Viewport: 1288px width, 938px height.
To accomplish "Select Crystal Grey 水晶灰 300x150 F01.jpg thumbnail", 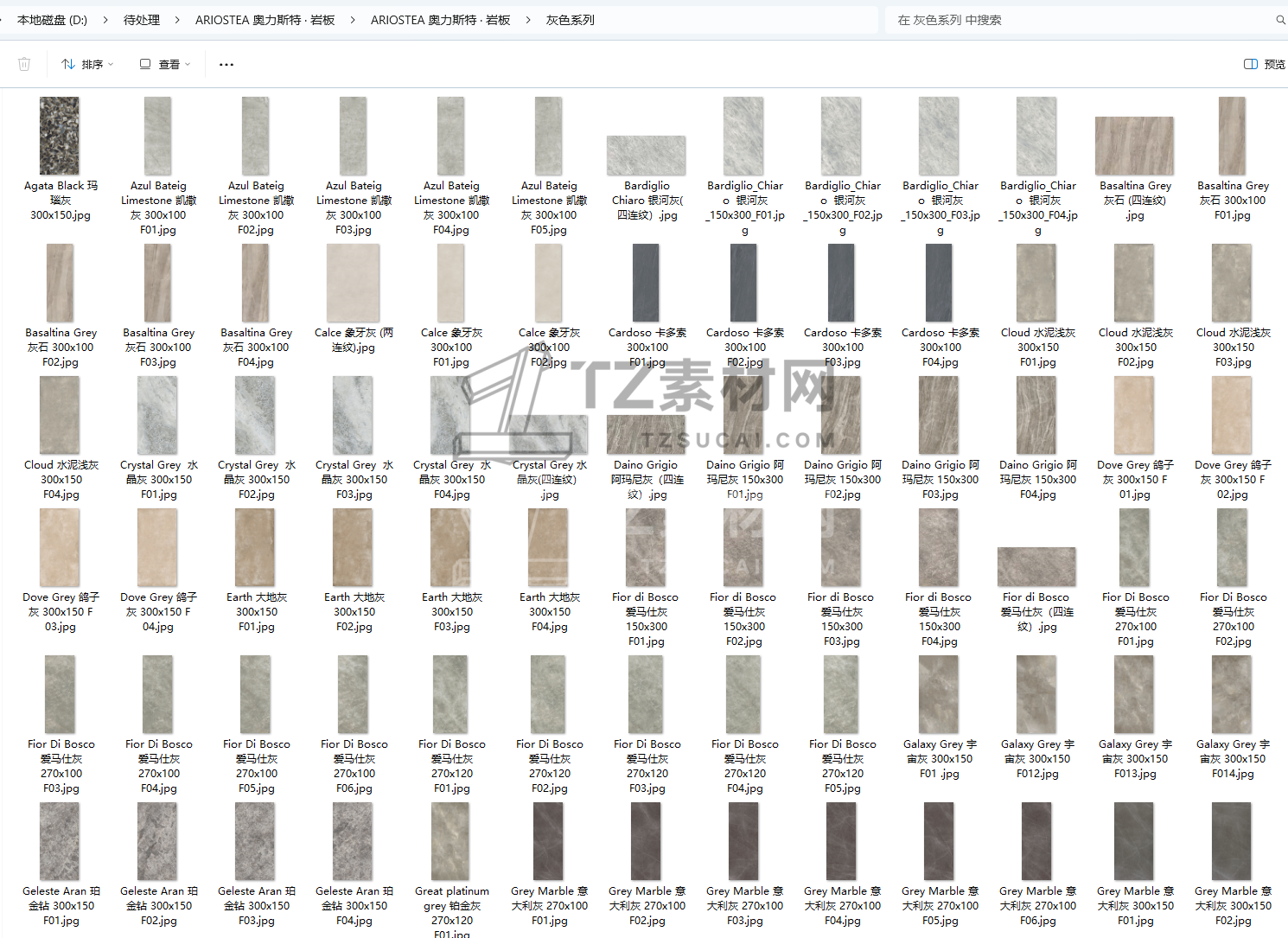I will (157, 415).
